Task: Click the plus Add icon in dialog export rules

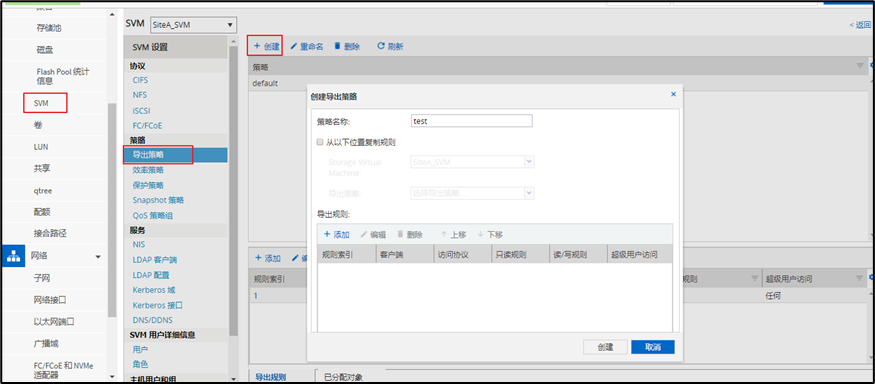Action: click(x=327, y=234)
